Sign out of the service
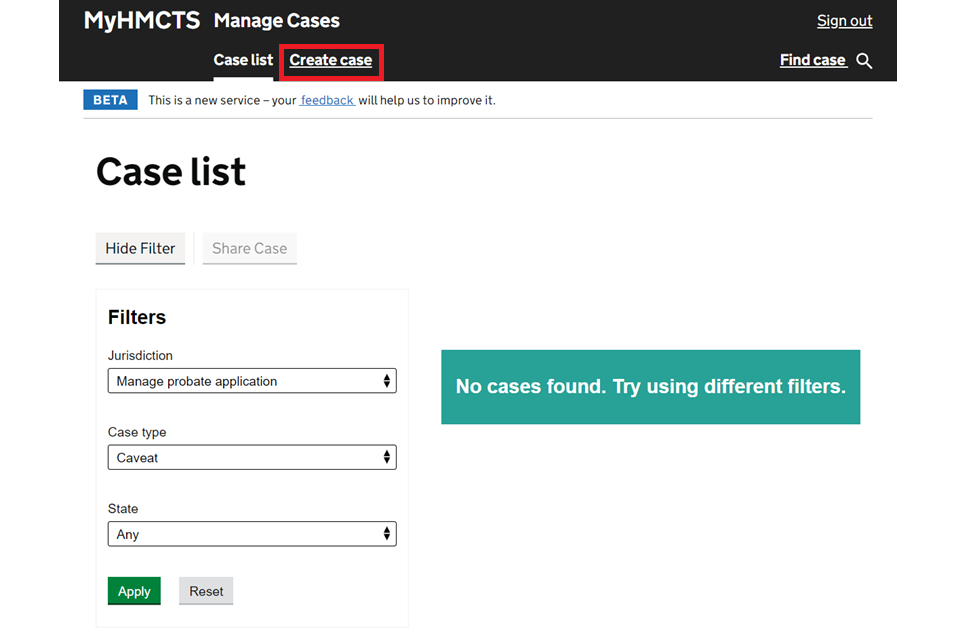Screen dimensions: 960x640 pyautogui.click(x=844, y=21)
